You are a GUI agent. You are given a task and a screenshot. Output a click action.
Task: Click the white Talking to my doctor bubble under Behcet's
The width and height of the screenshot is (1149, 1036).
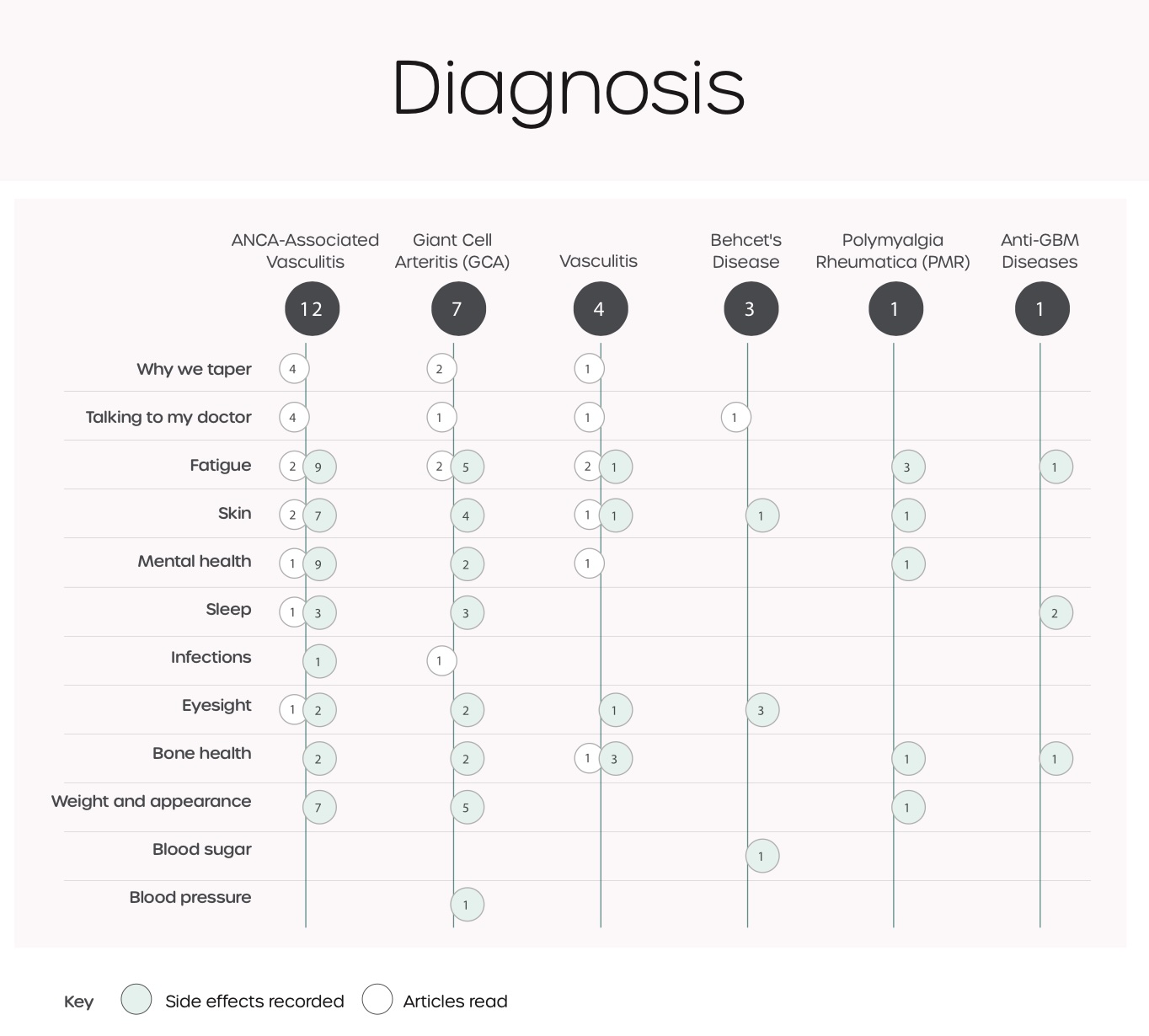(735, 417)
